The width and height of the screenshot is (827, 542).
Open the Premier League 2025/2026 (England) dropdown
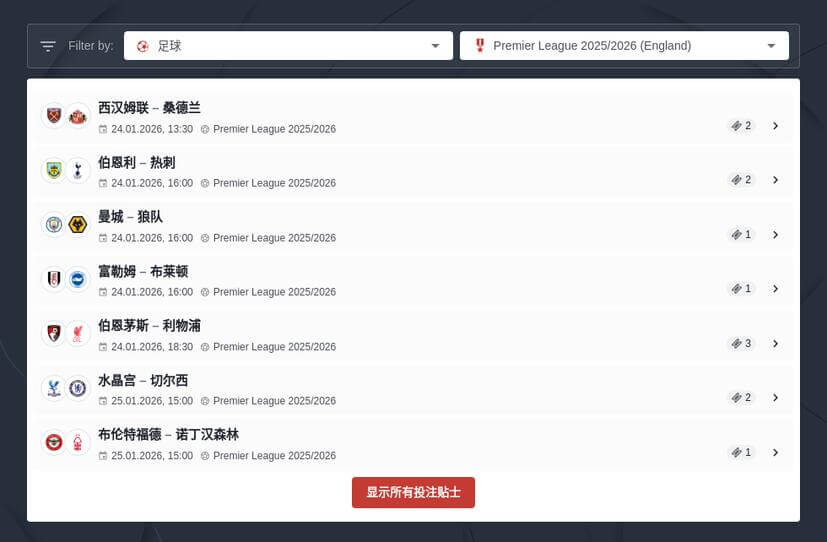point(624,46)
